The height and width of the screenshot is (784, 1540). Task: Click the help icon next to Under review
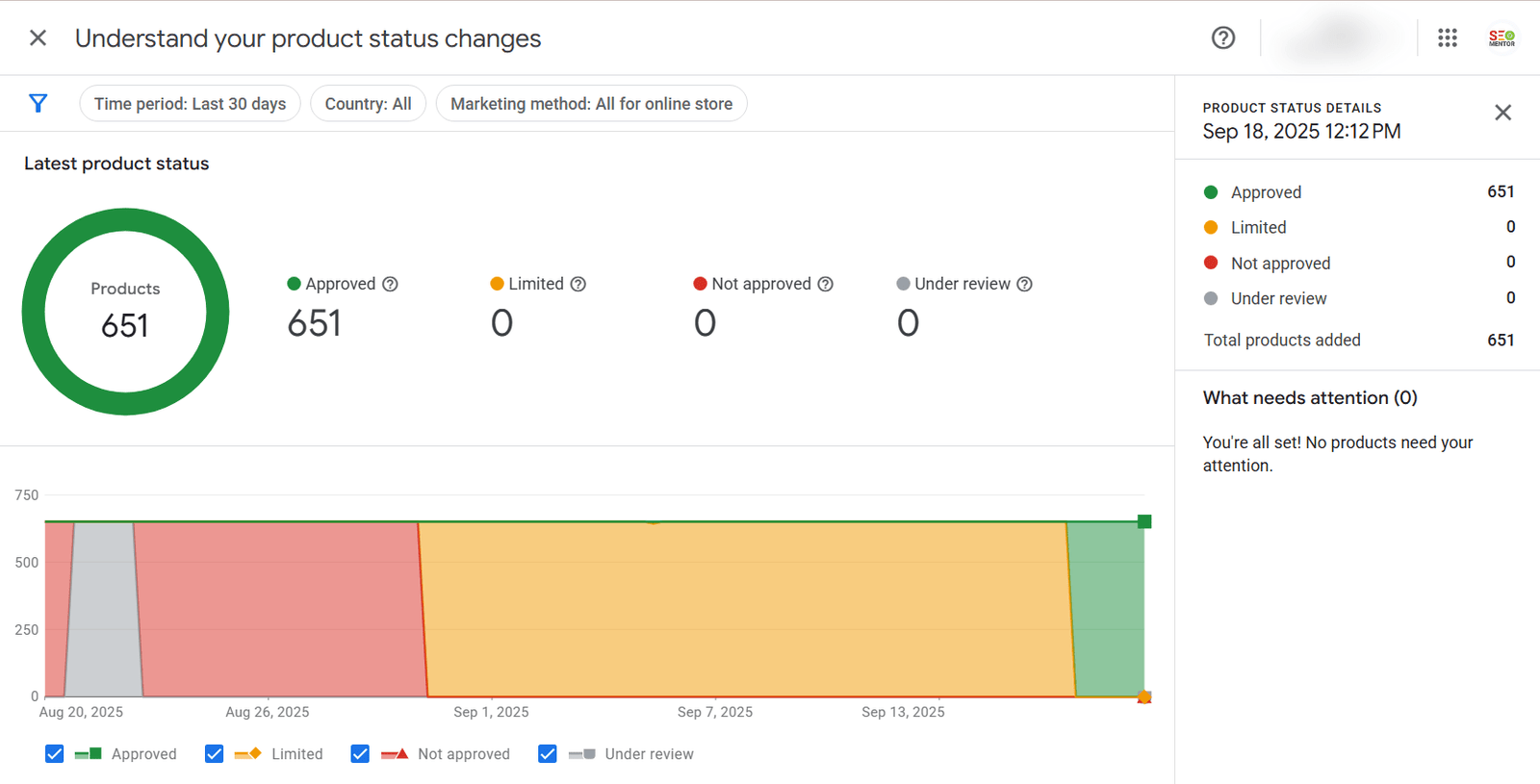click(1024, 284)
